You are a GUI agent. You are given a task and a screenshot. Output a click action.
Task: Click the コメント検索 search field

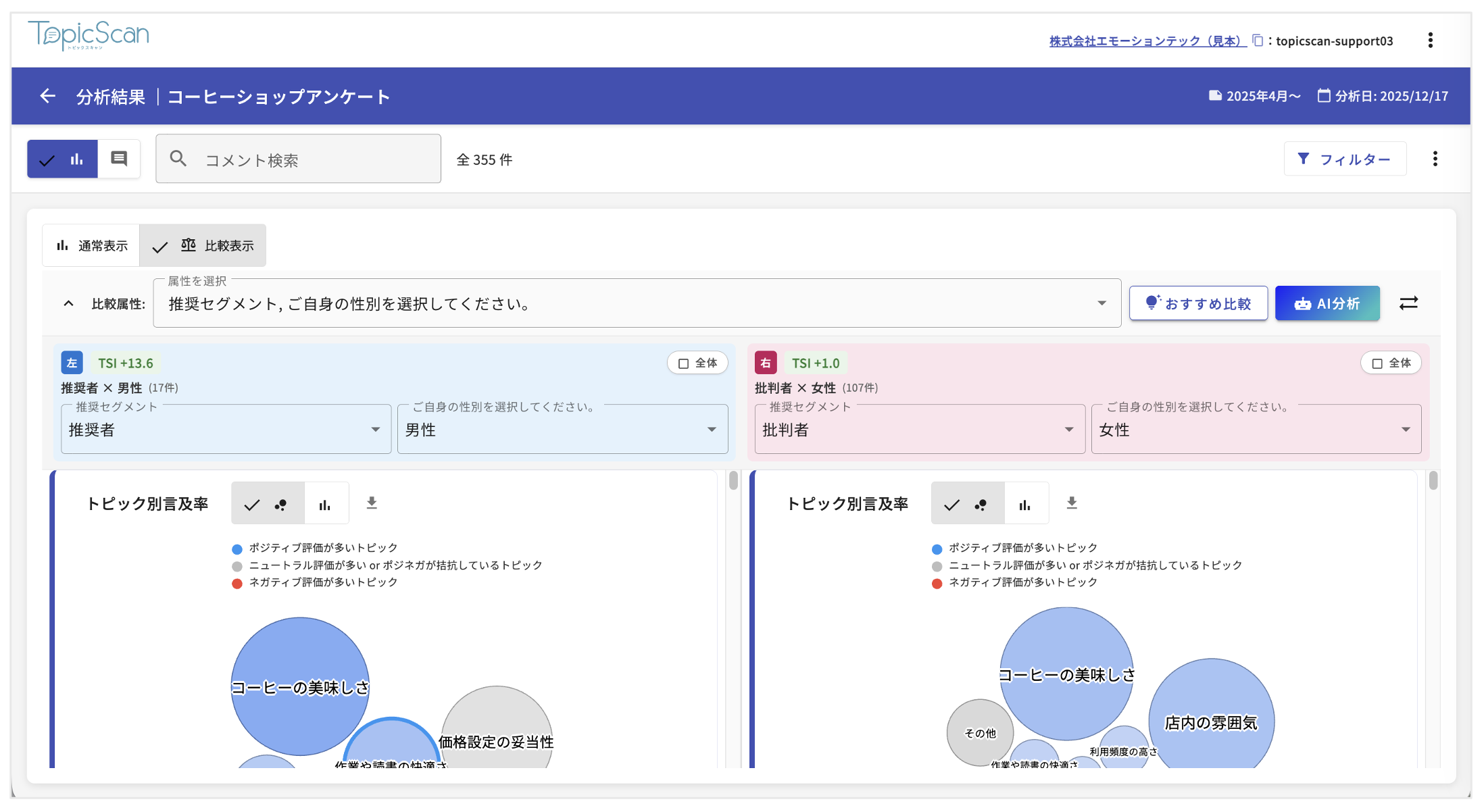point(299,159)
